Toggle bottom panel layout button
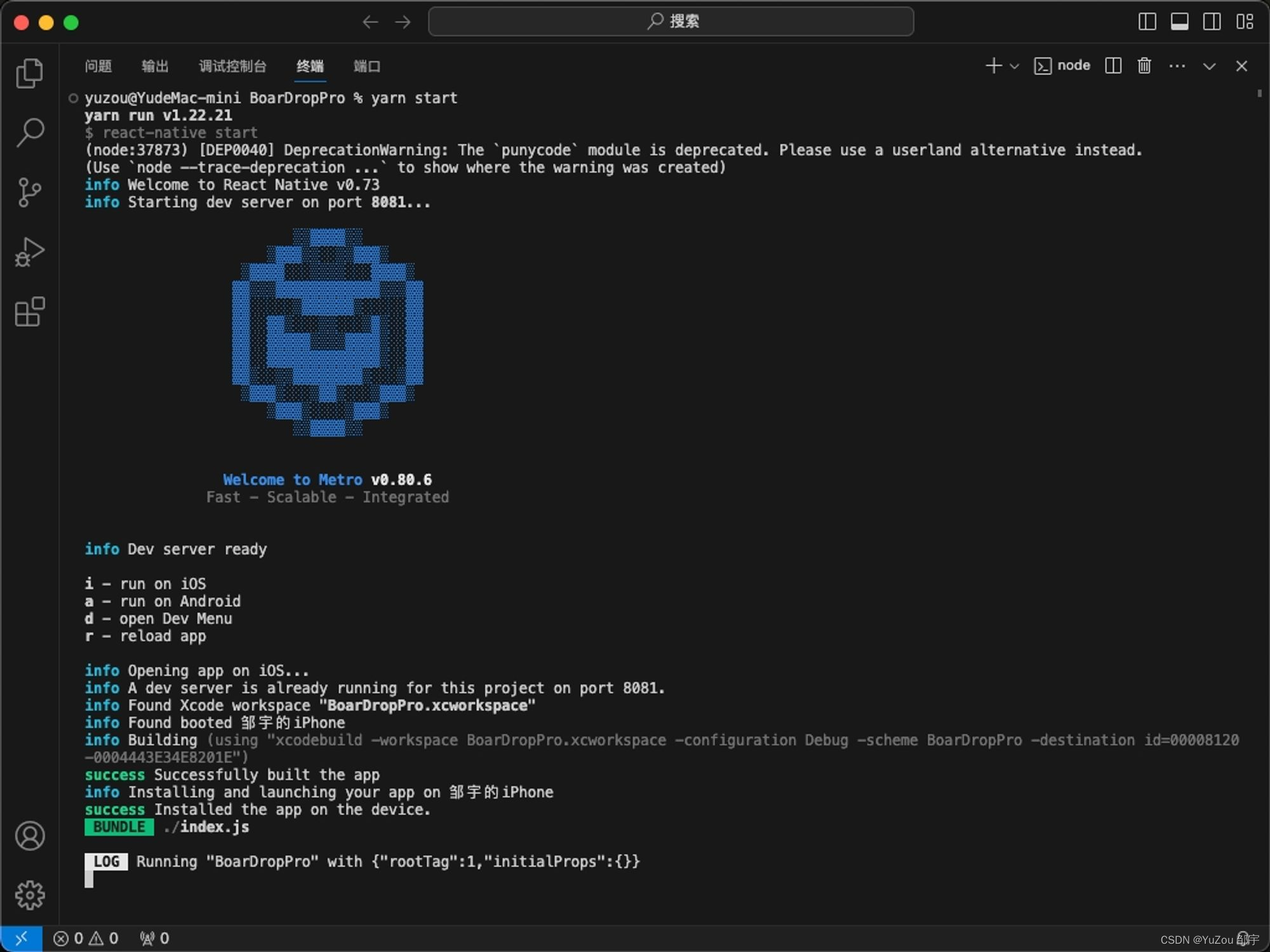The image size is (1270, 952). 1180,22
